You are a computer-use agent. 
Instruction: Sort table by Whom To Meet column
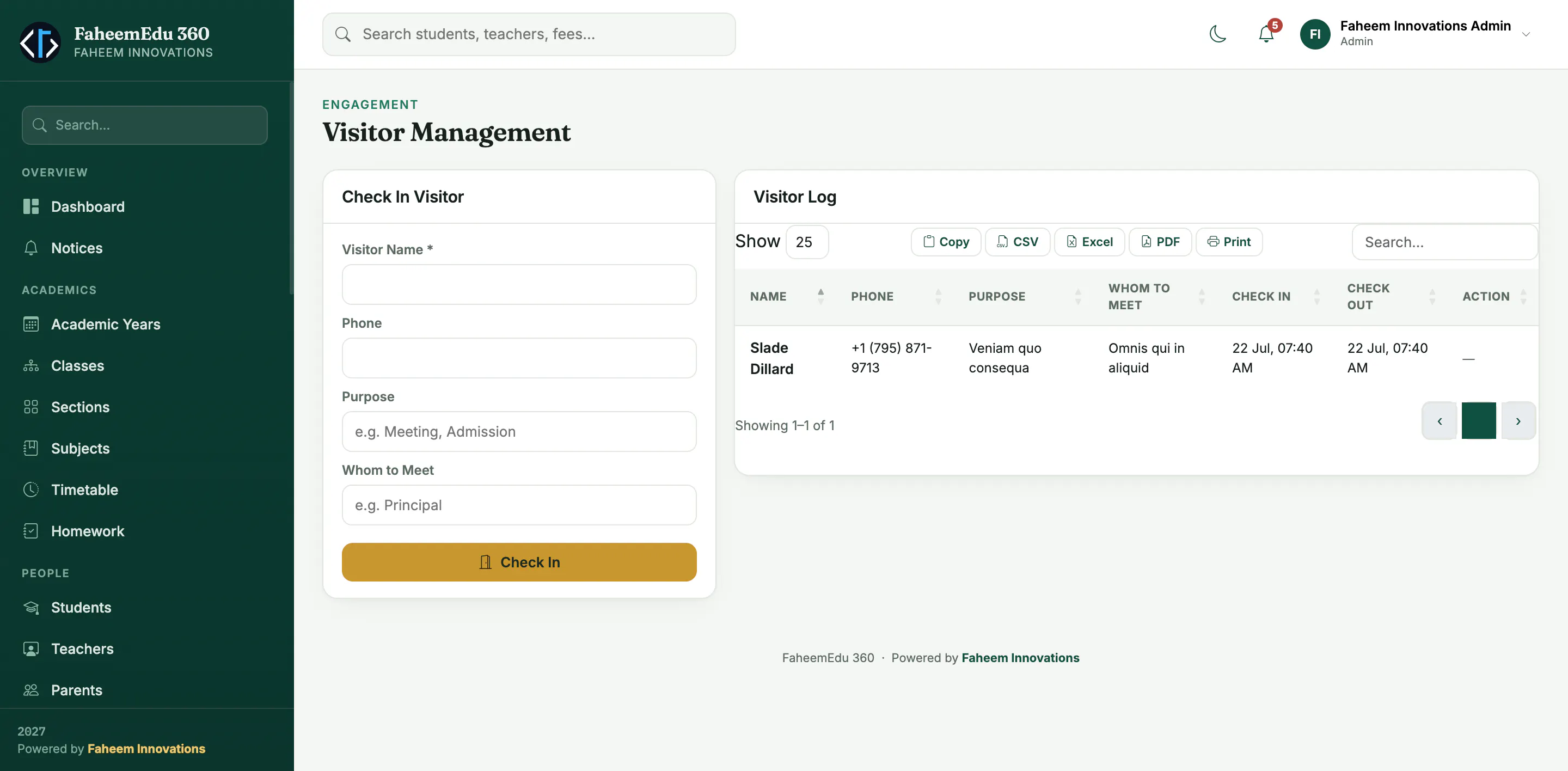pos(1155,296)
